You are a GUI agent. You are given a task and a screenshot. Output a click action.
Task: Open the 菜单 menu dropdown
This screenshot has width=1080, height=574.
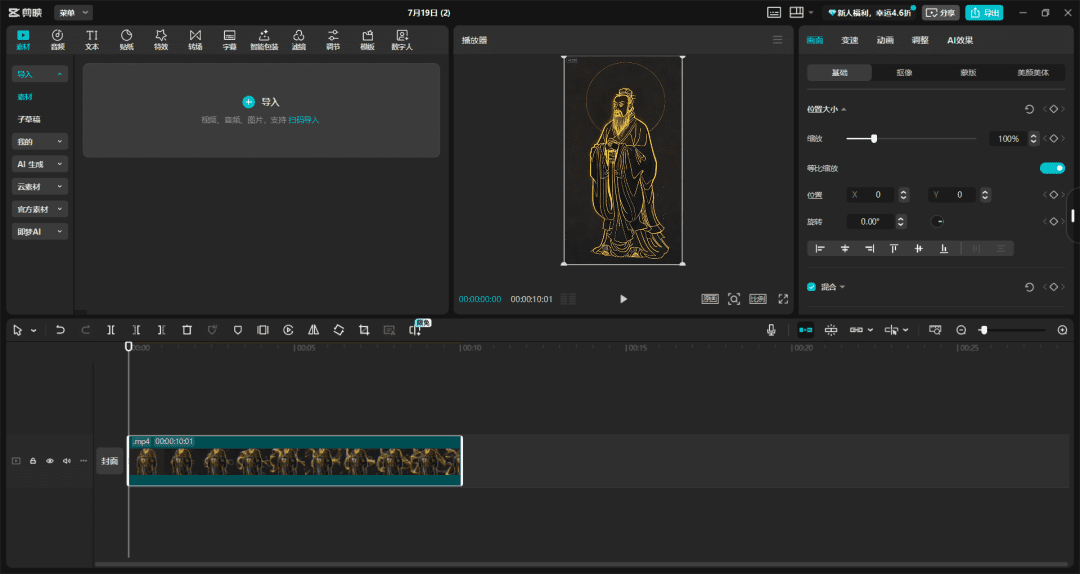click(73, 12)
